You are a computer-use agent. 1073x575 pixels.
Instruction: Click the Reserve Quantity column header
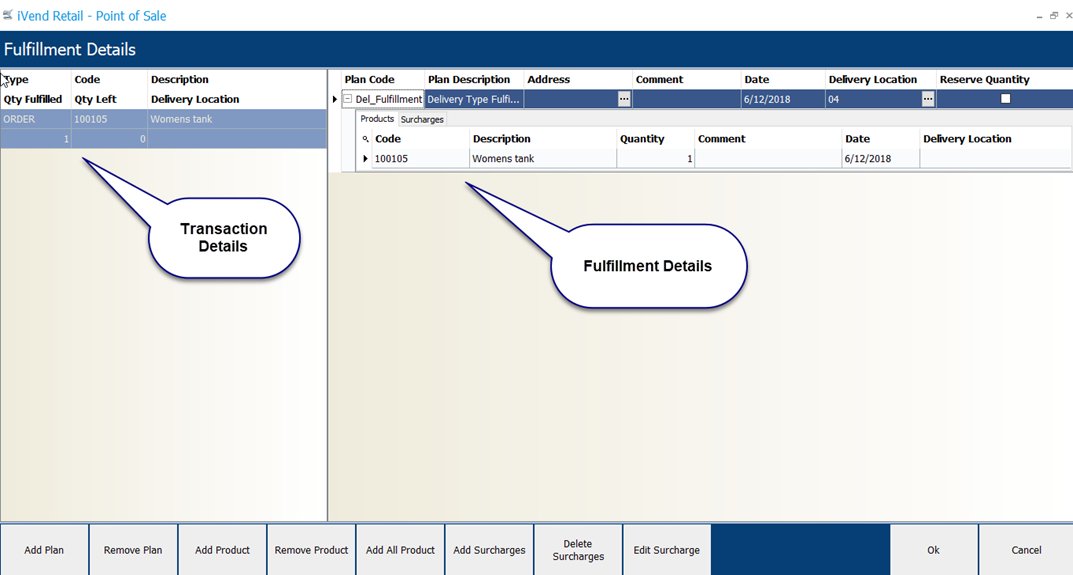[x=1005, y=79]
